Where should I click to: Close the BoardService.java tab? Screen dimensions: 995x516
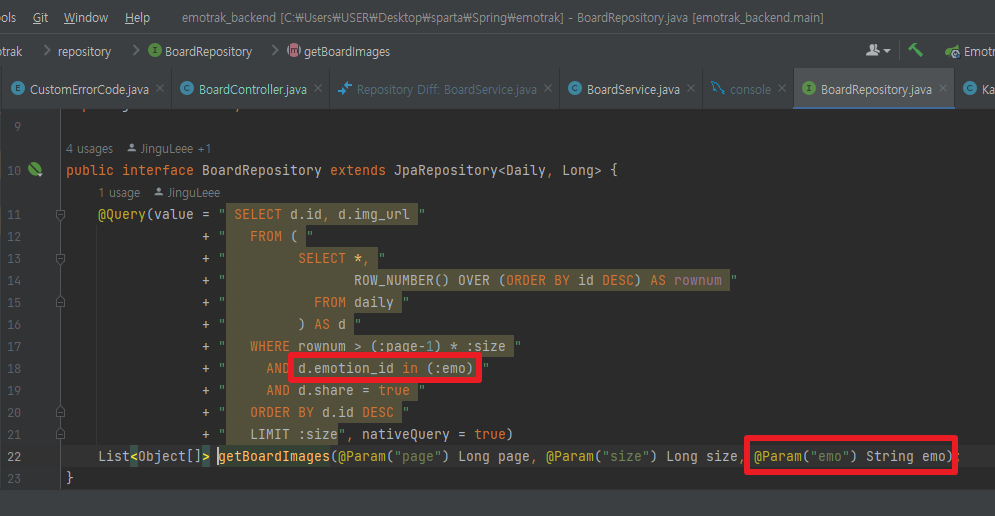pyautogui.click(x=690, y=88)
